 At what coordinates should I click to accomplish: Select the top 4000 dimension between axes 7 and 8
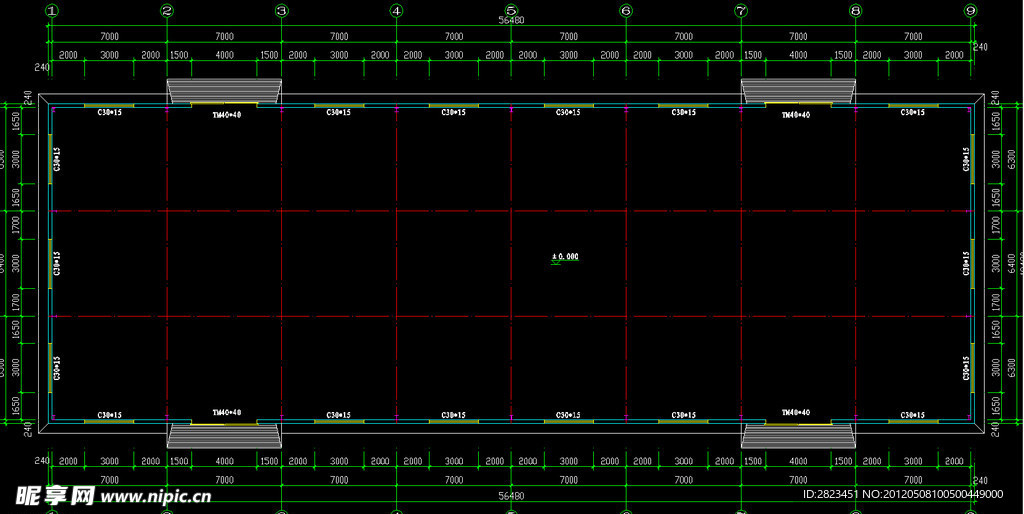pyautogui.click(x=798, y=55)
